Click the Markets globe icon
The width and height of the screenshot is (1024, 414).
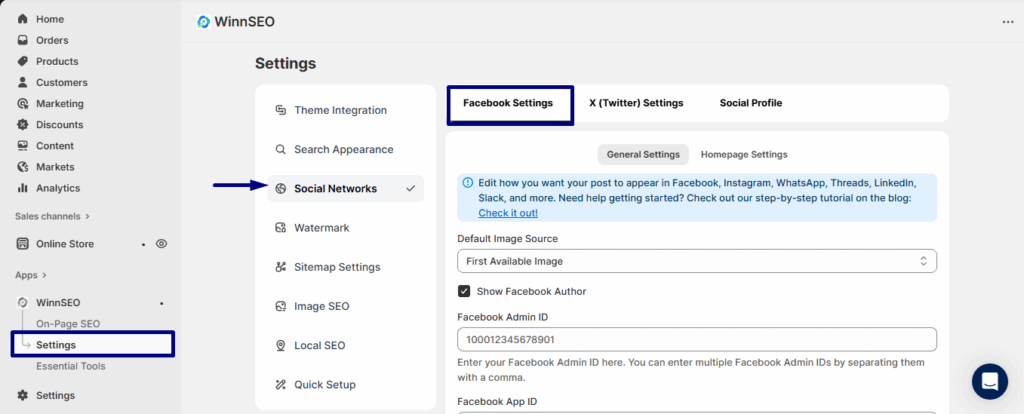coord(23,167)
